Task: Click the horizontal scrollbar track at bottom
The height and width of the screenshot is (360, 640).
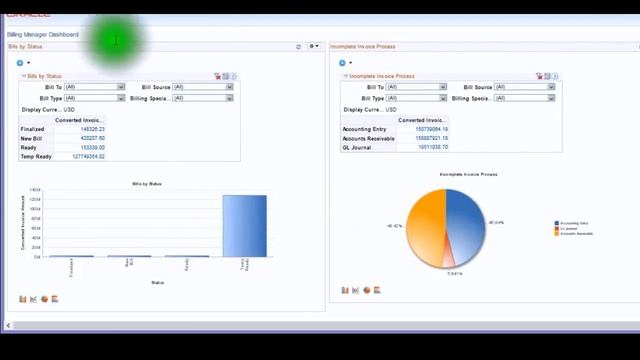Action: [327, 325]
